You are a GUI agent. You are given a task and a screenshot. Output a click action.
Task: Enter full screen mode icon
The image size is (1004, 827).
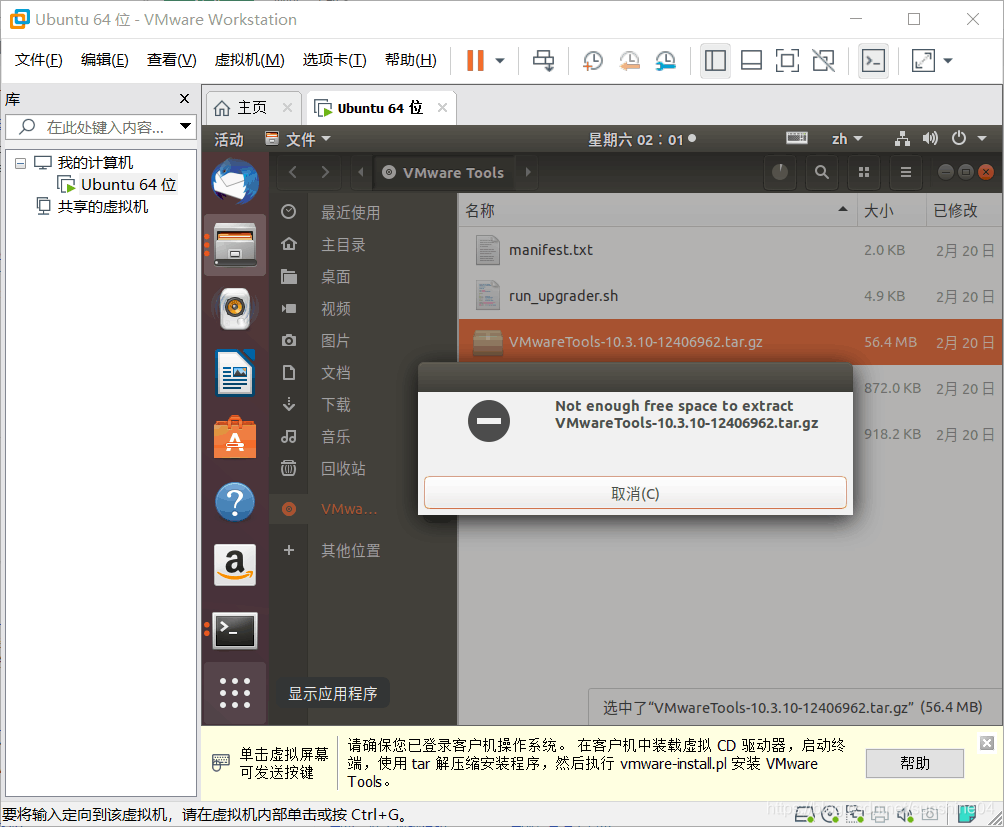787,61
